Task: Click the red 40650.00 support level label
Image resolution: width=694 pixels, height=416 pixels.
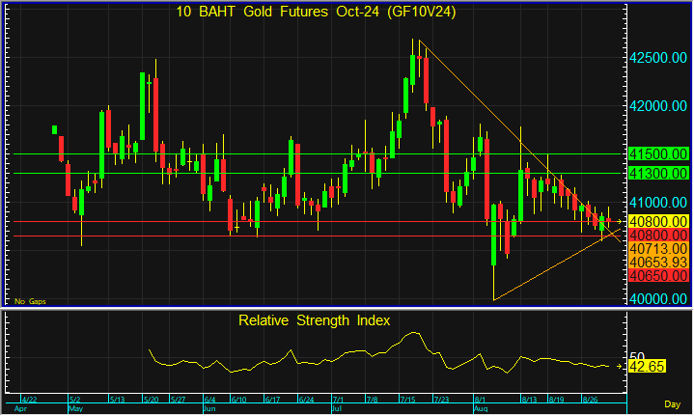Action: tap(659, 275)
